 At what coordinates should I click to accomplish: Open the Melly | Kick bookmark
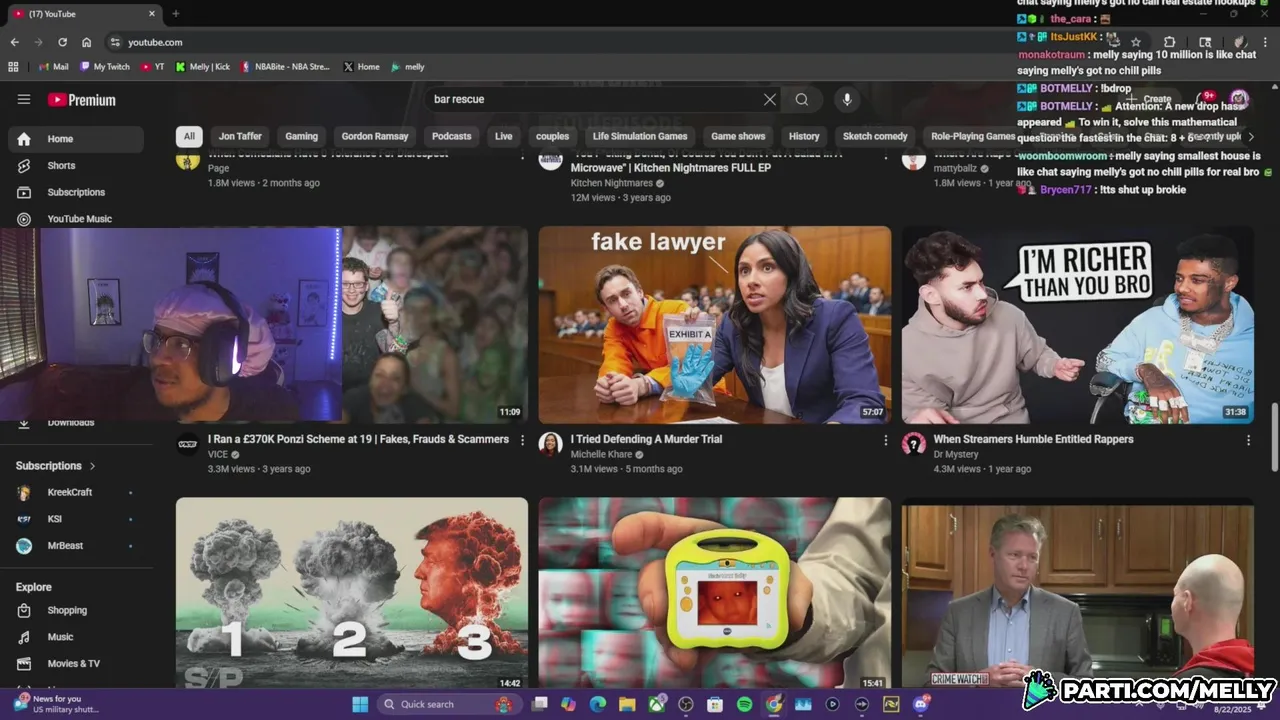[203, 67]
